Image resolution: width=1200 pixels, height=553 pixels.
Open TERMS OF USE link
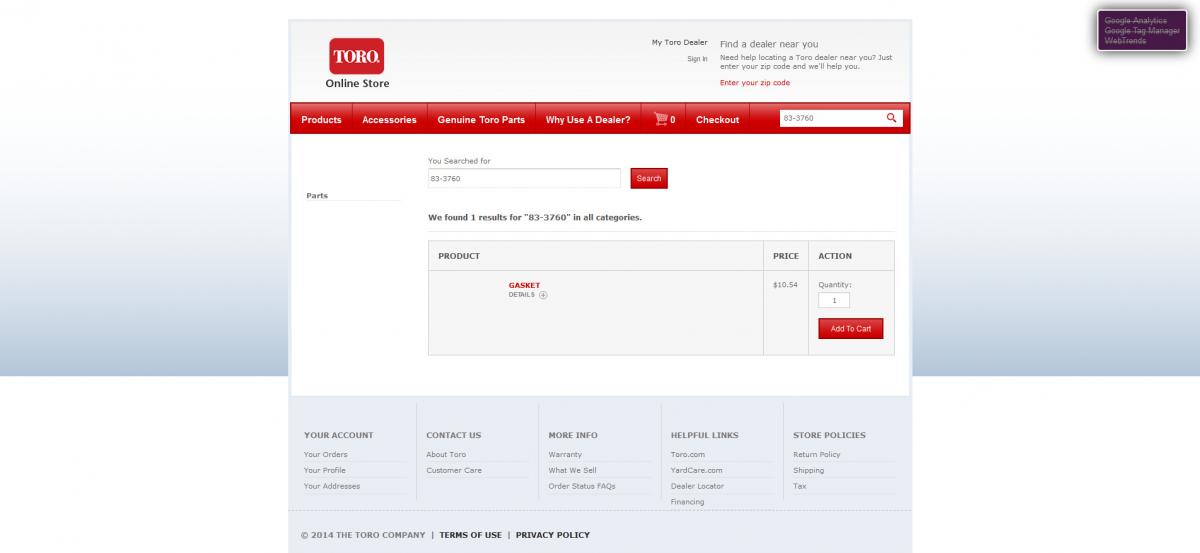[x=471, y=535]
